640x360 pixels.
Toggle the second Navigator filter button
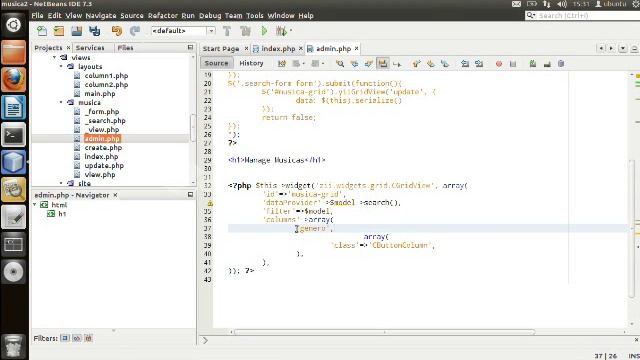77,338
